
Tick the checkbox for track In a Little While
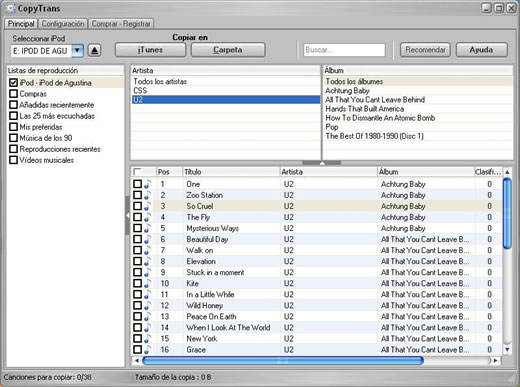137,294
